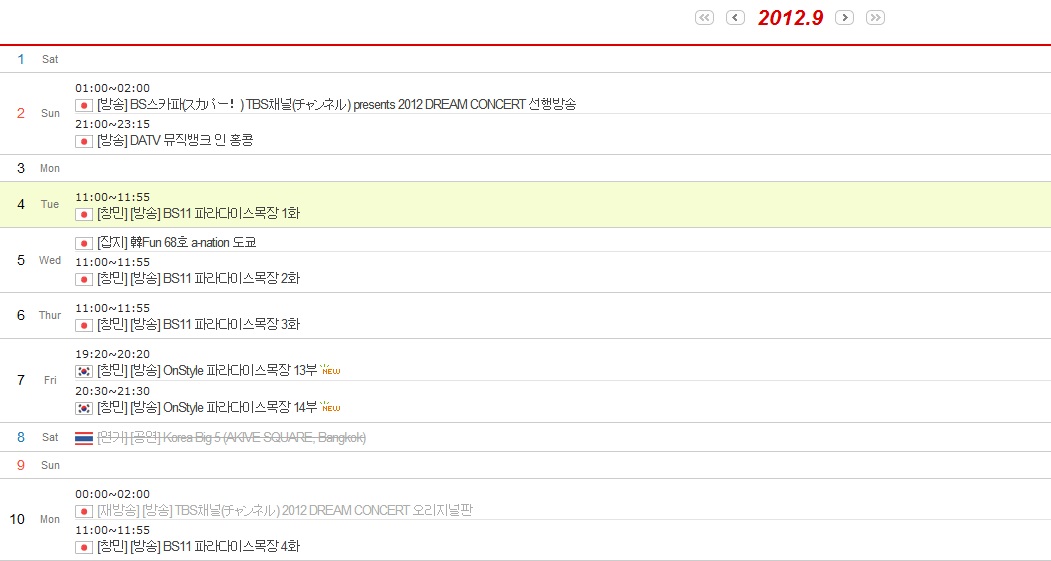Click the 20:30~21:30 time on Friday 7
This screenshot has width=1051, height=561.
coord(113,391)
